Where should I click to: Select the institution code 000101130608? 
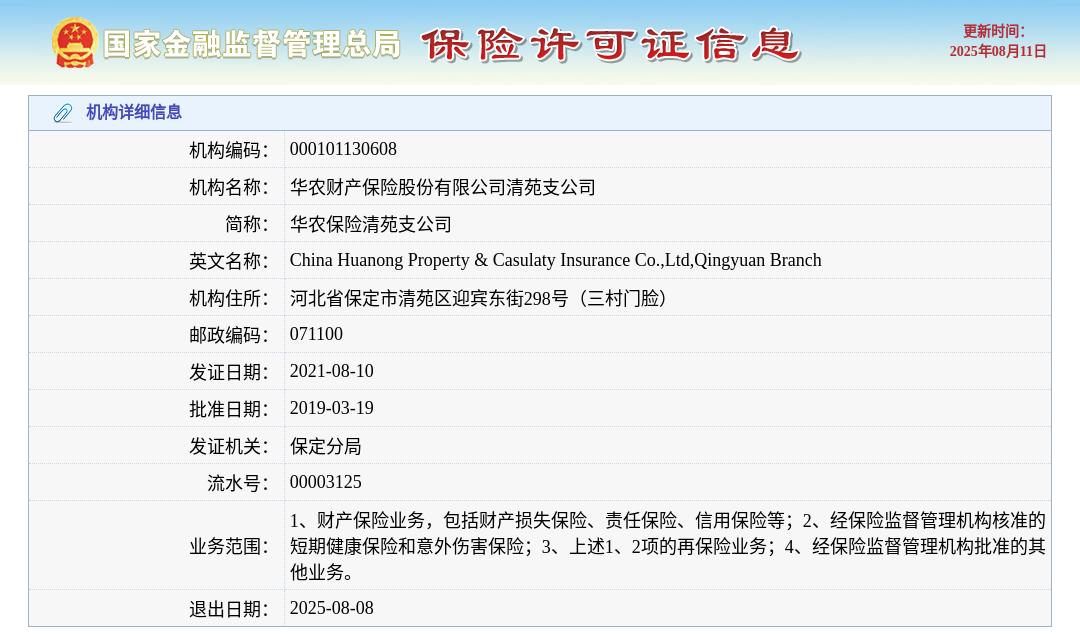point(343,149)
